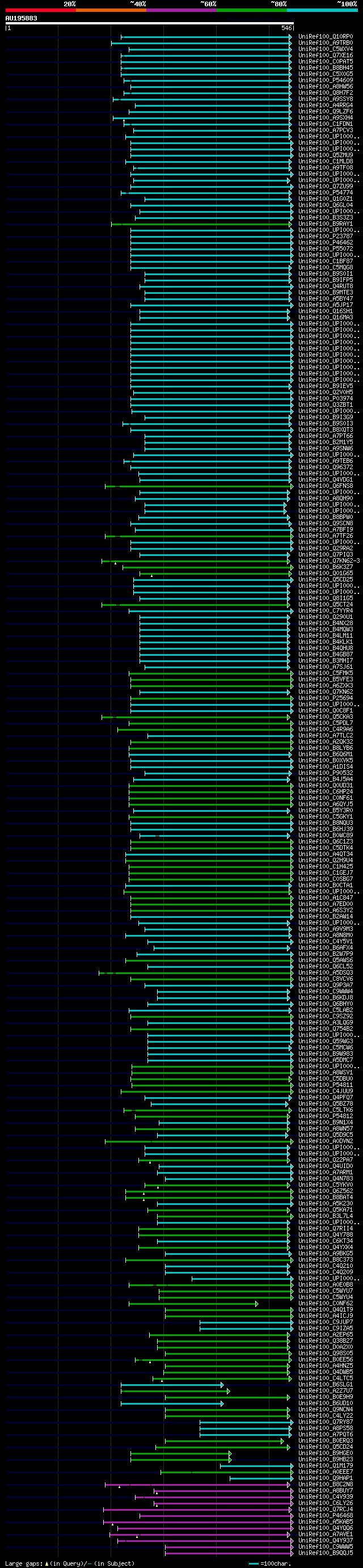Click the green alignment bar of UniRef100_C0NF62

click(x=193, y=1303)
